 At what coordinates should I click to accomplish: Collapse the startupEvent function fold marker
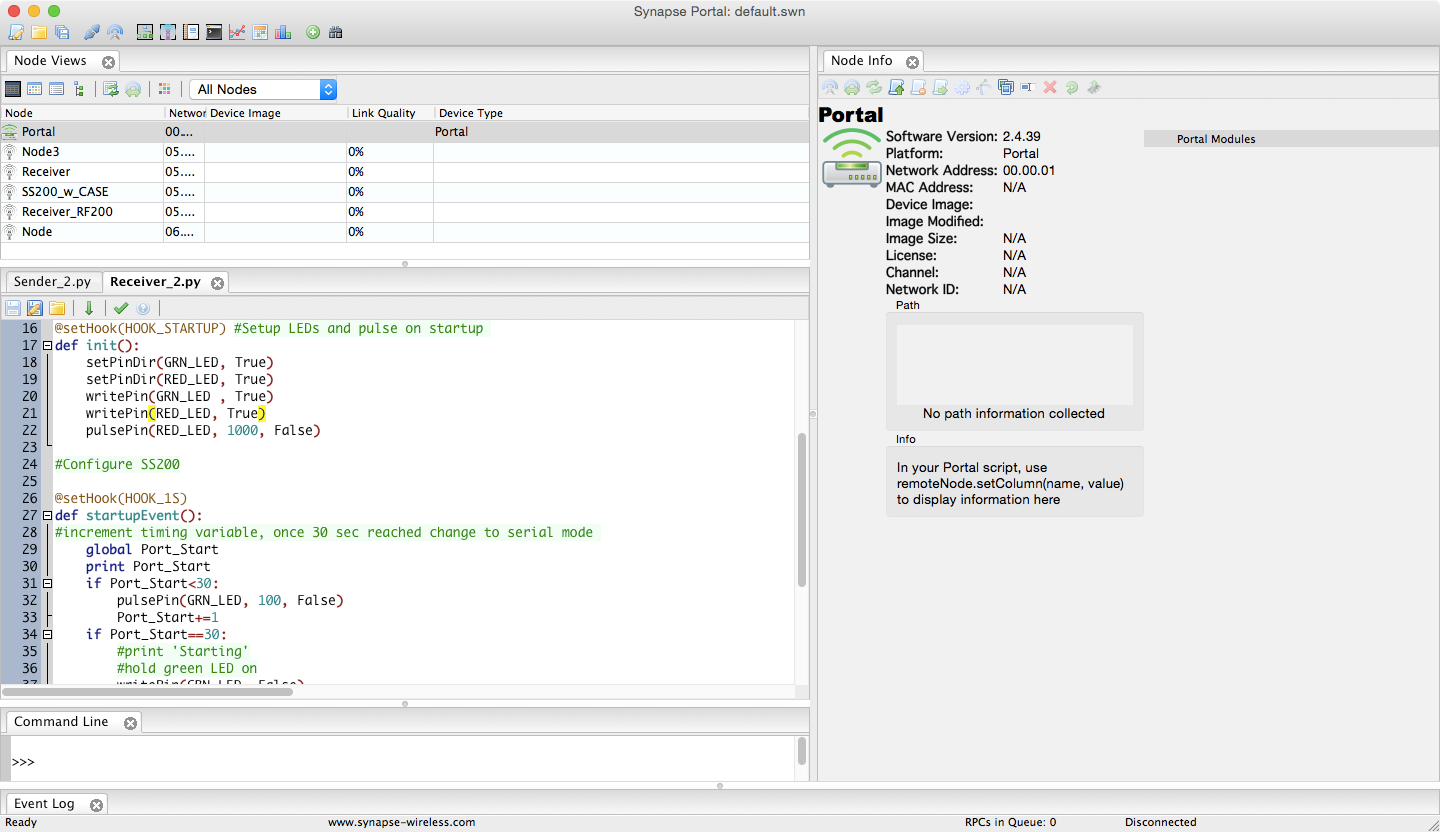click(x=47, y=516)
